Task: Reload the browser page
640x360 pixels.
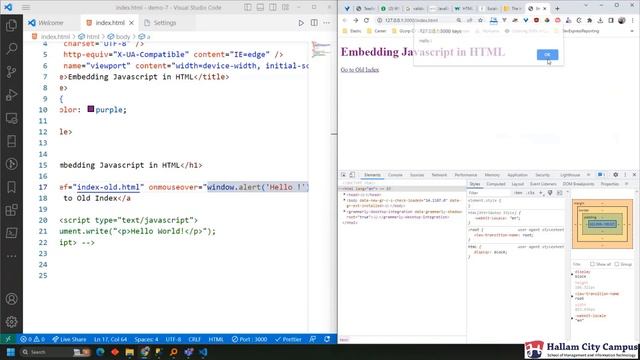Action: [367, 20]
